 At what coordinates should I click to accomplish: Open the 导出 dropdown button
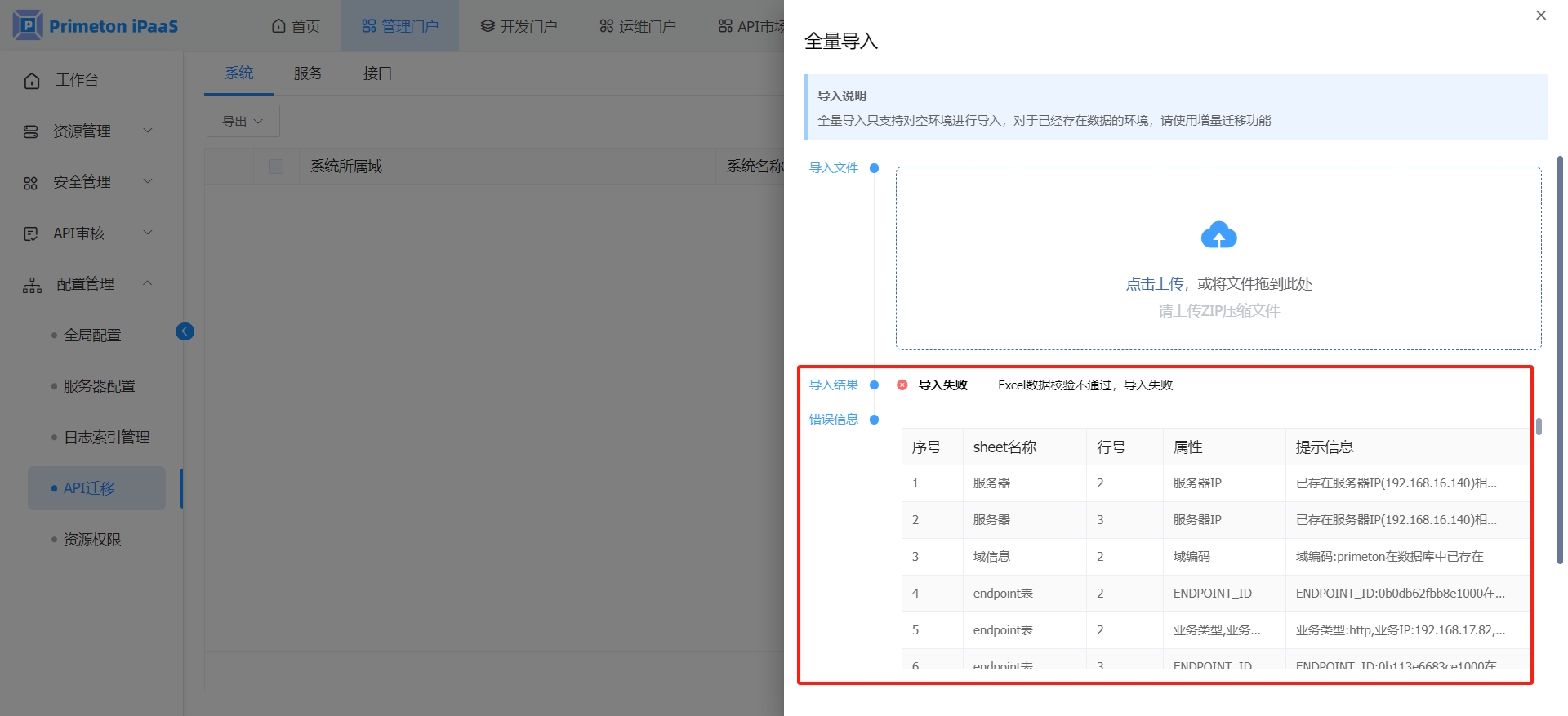[243, 121]
